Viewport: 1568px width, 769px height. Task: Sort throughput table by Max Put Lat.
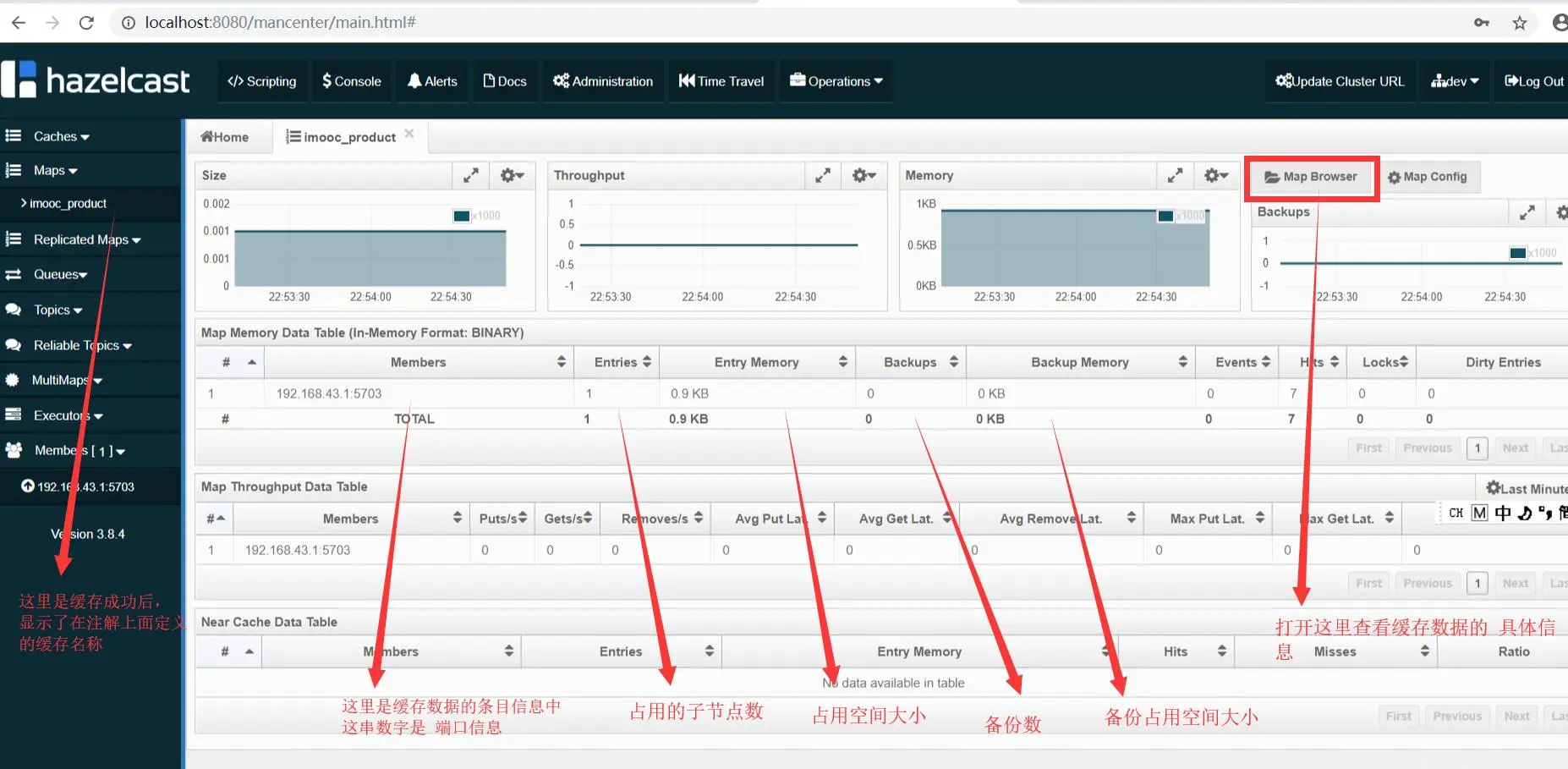pyautogui.click(x=1208, y=519)
